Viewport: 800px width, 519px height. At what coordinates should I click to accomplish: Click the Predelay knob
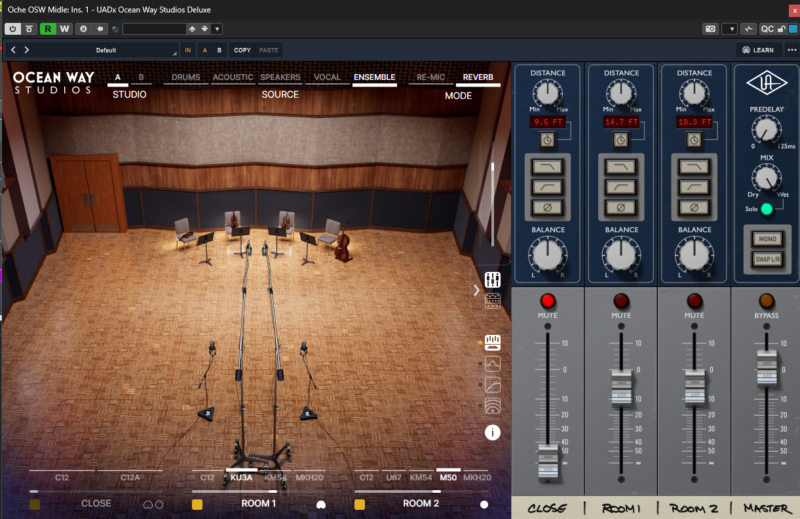[x=766, y=129]
